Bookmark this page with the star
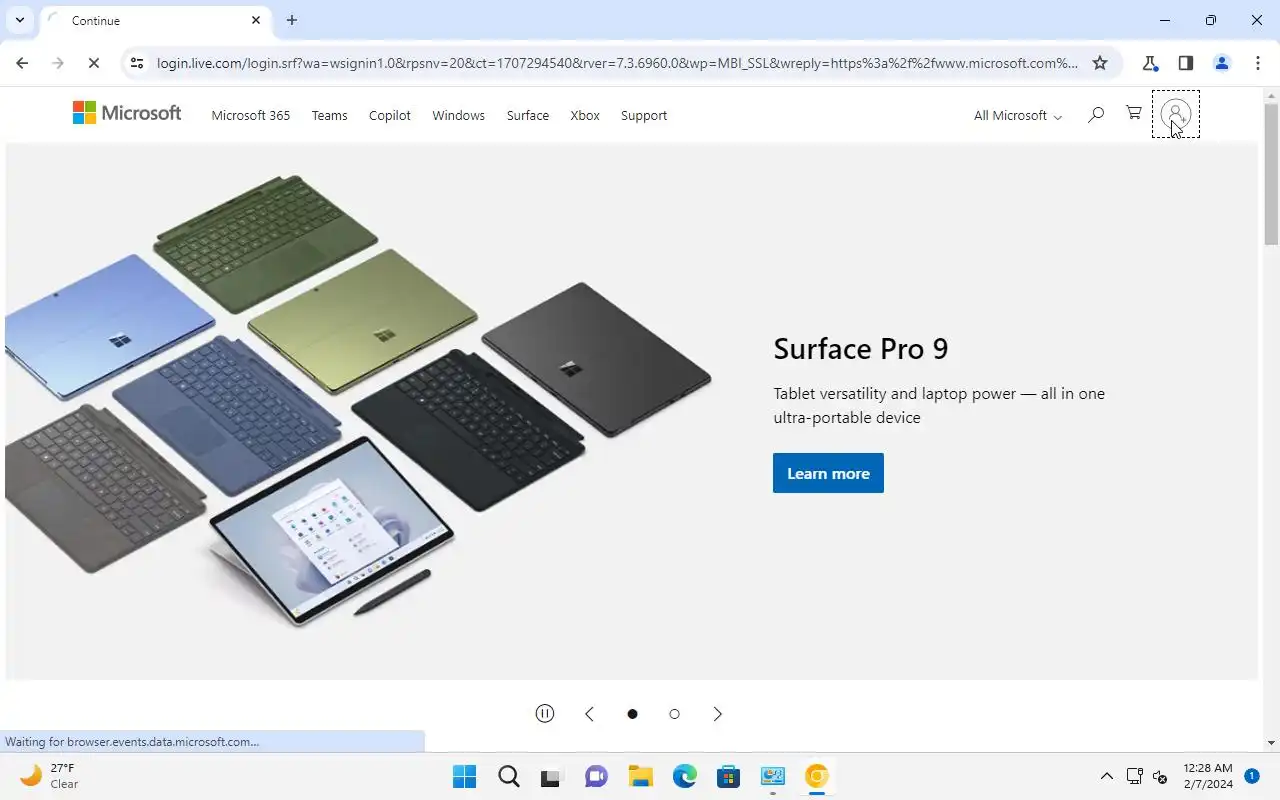 [1100, 63]
